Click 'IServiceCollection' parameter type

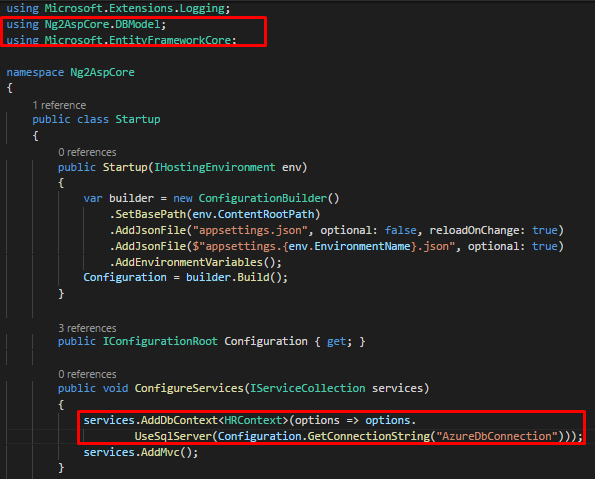(x=307, y=388)
